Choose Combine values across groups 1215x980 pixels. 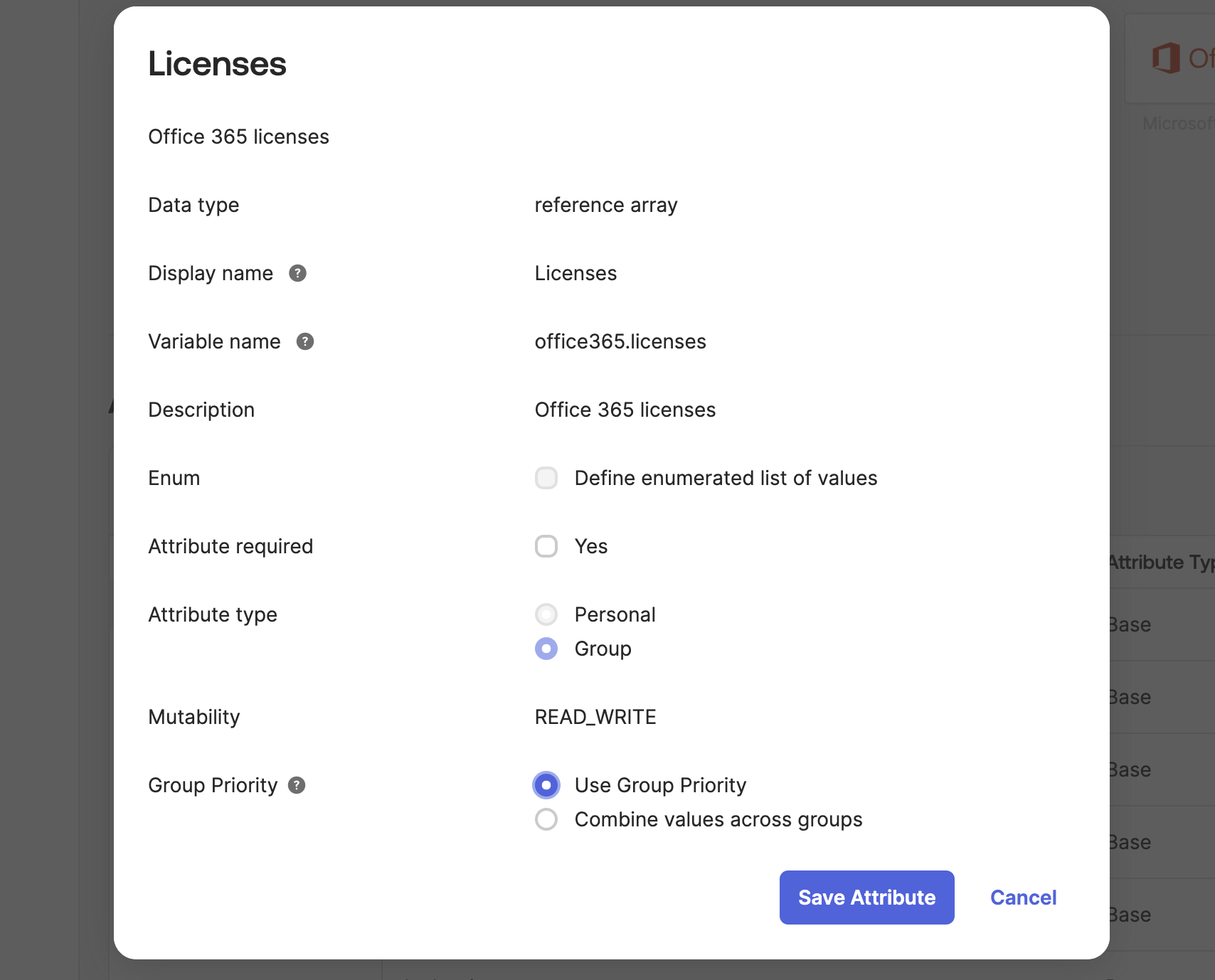click(546, 819)
